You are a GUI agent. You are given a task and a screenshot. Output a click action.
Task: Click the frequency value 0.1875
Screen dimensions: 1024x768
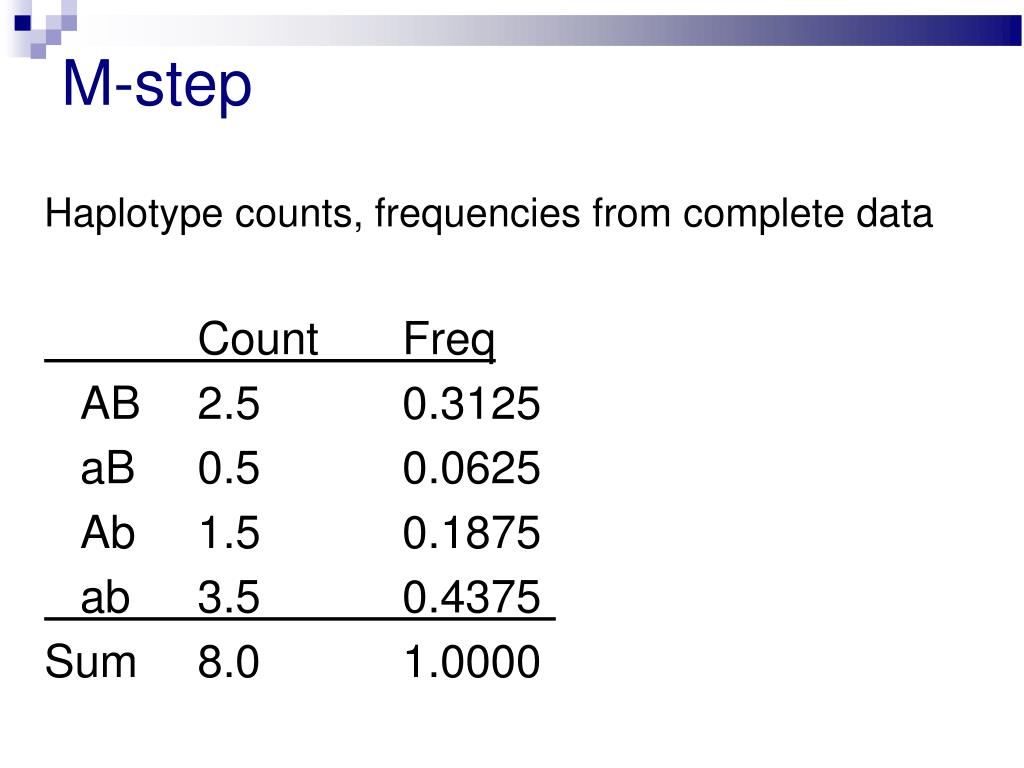472,533
